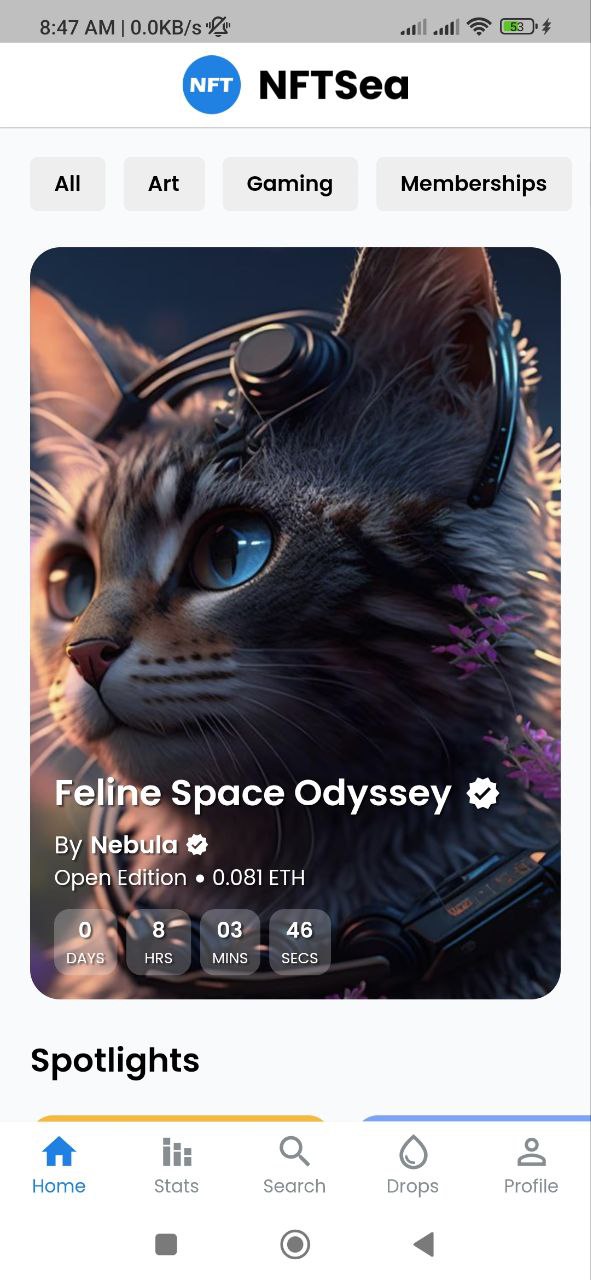Open creator Nebula's profile link

pos(134,845)
